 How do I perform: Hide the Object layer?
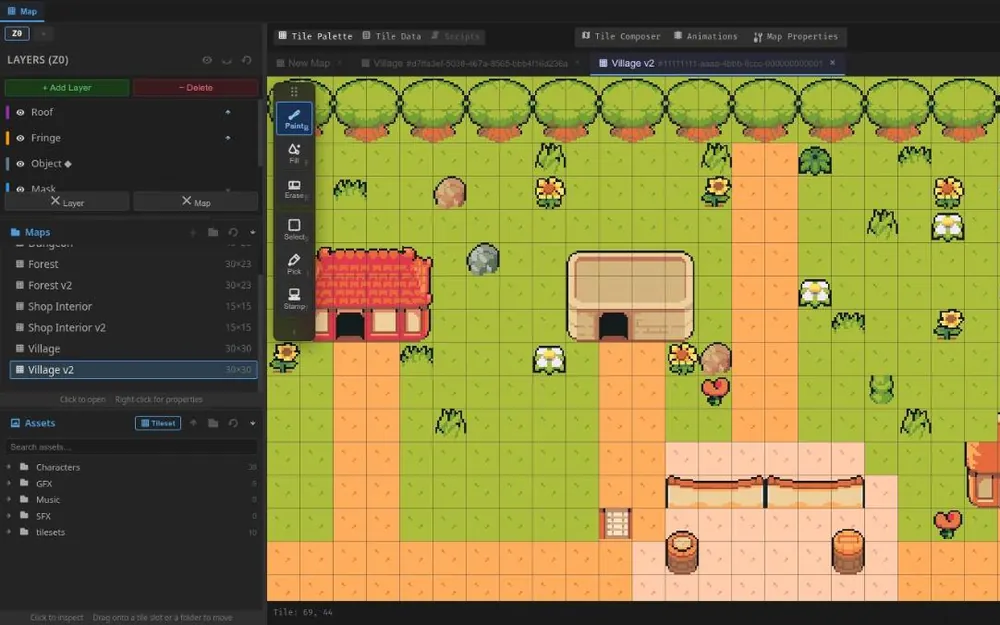20,164
